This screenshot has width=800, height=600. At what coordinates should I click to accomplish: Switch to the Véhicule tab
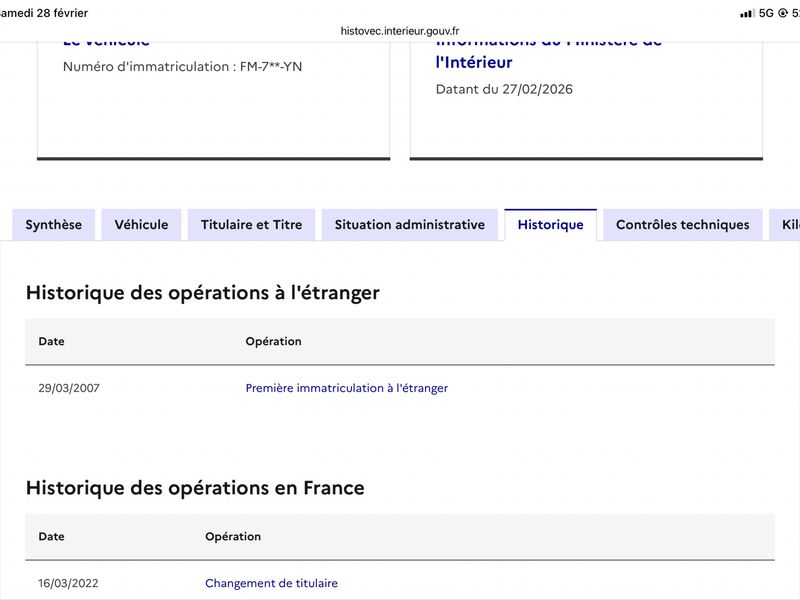(141, 224)
